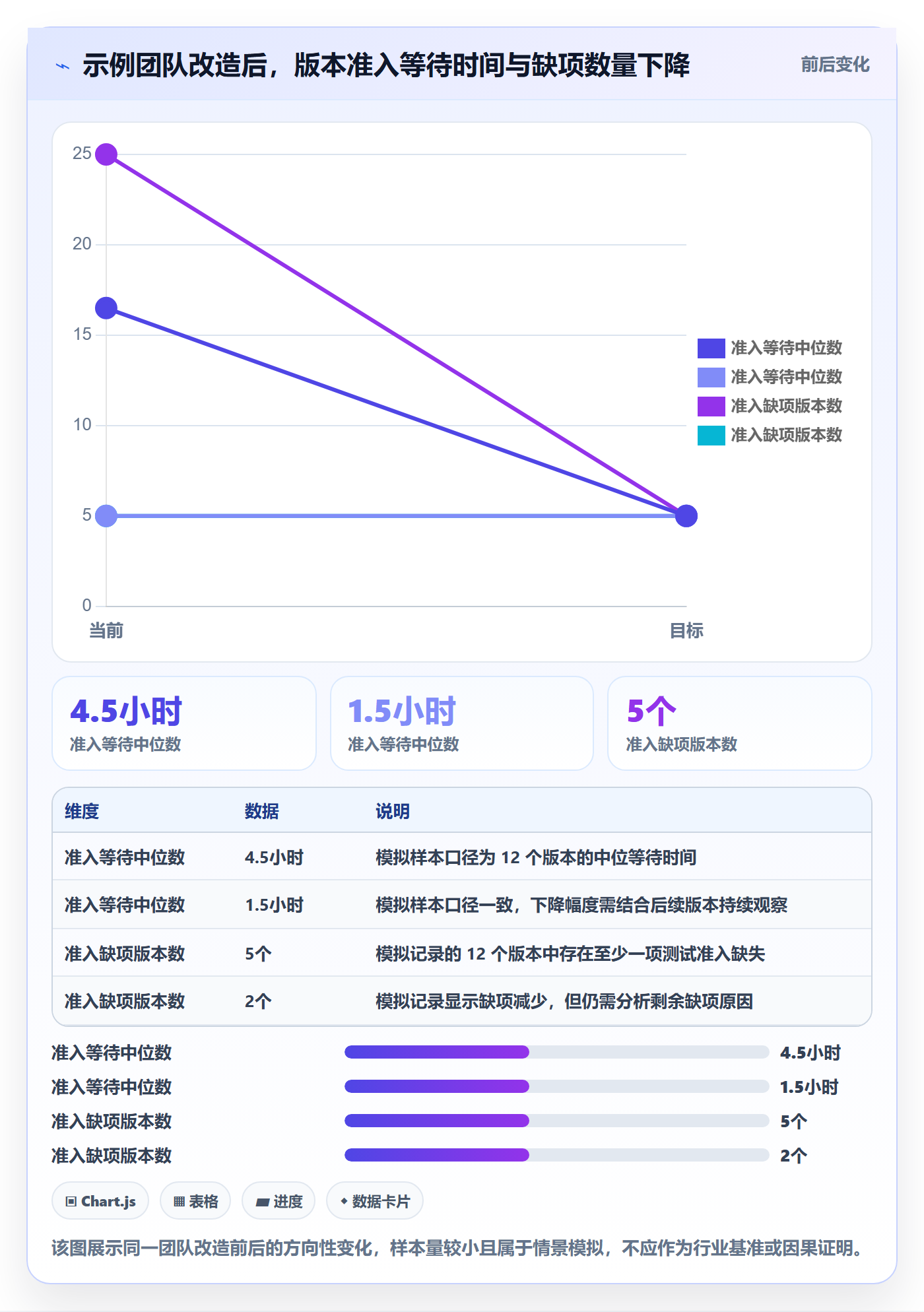Click the 表格 tag chip

click(195, 1201)
